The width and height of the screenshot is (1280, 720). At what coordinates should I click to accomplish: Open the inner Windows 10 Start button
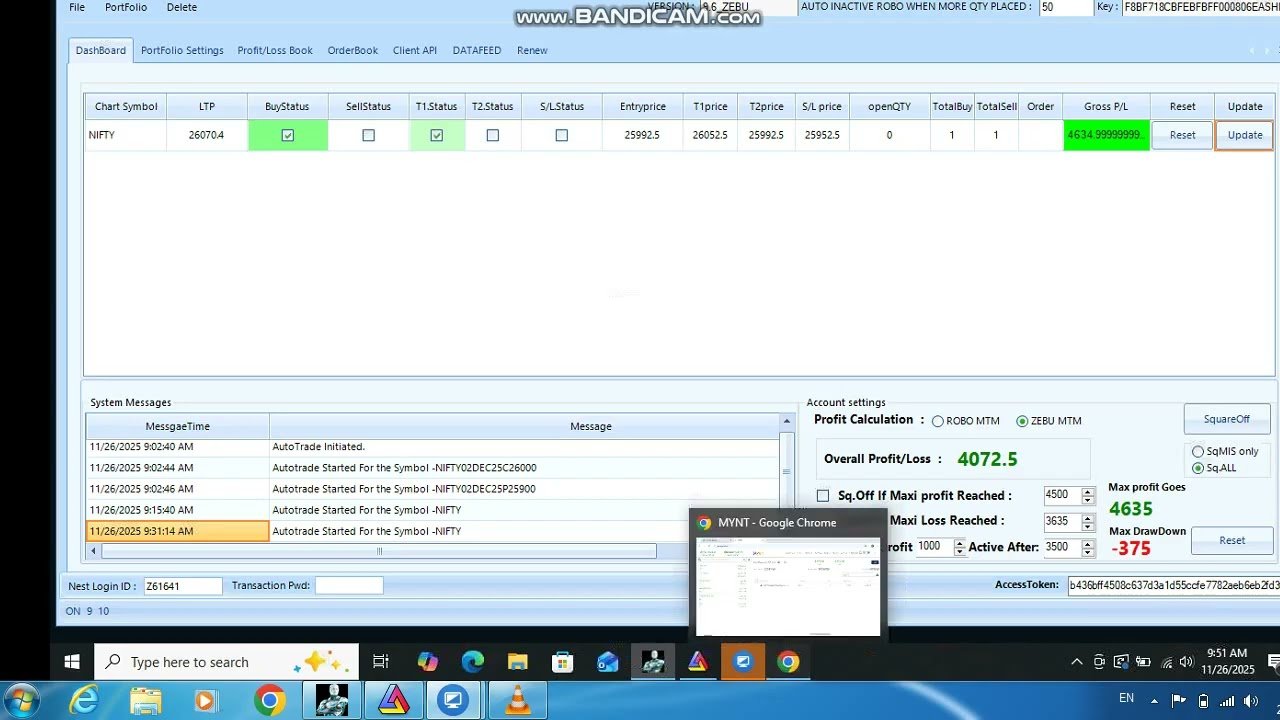click(x=72, y=662)
